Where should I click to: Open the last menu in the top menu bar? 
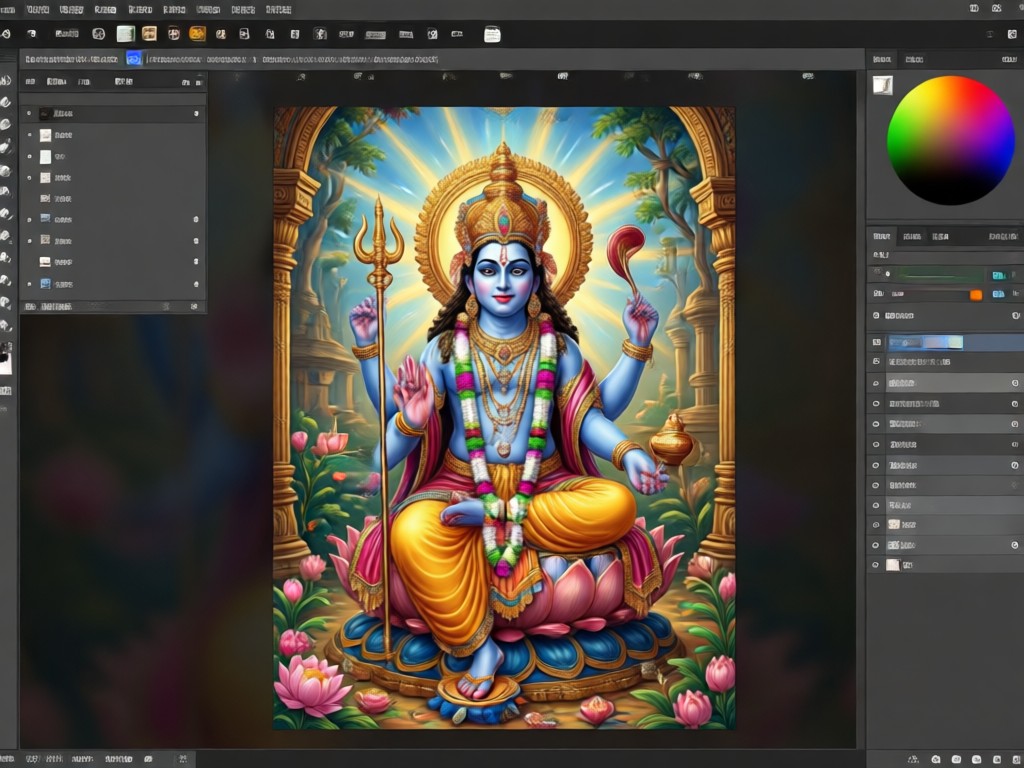(278, 10)
